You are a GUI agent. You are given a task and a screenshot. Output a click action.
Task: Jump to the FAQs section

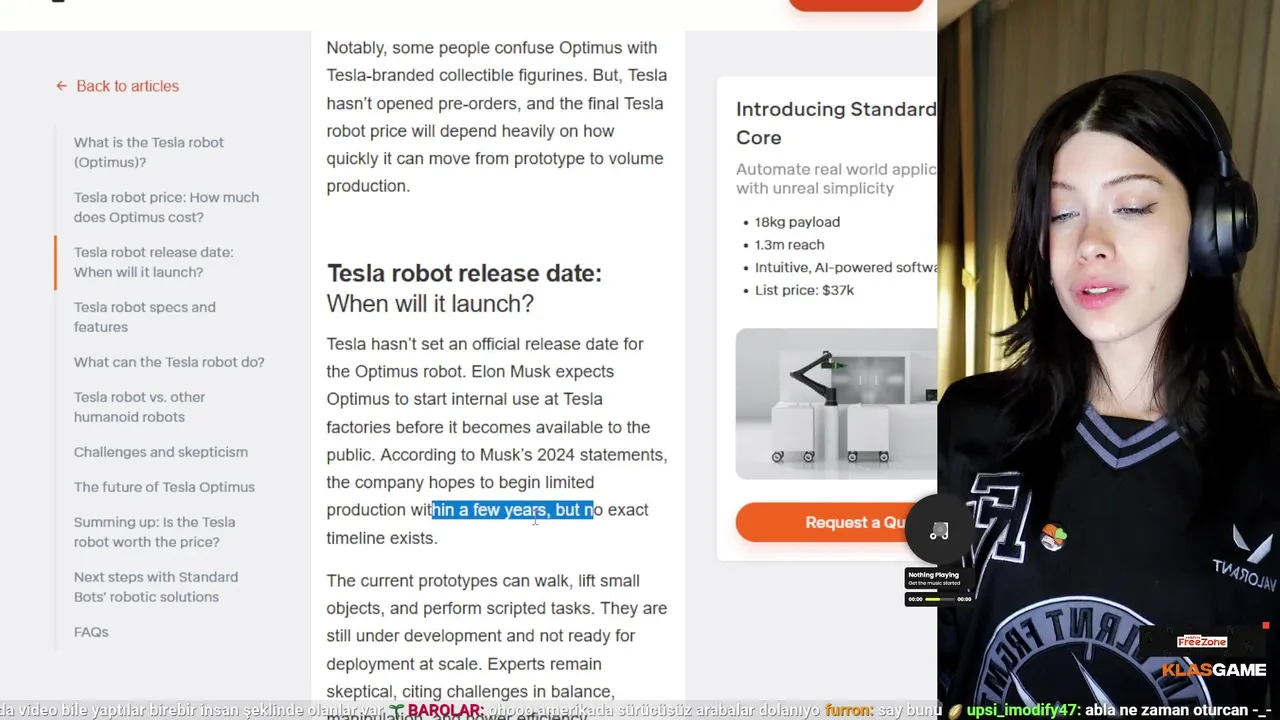coord(91,632)
